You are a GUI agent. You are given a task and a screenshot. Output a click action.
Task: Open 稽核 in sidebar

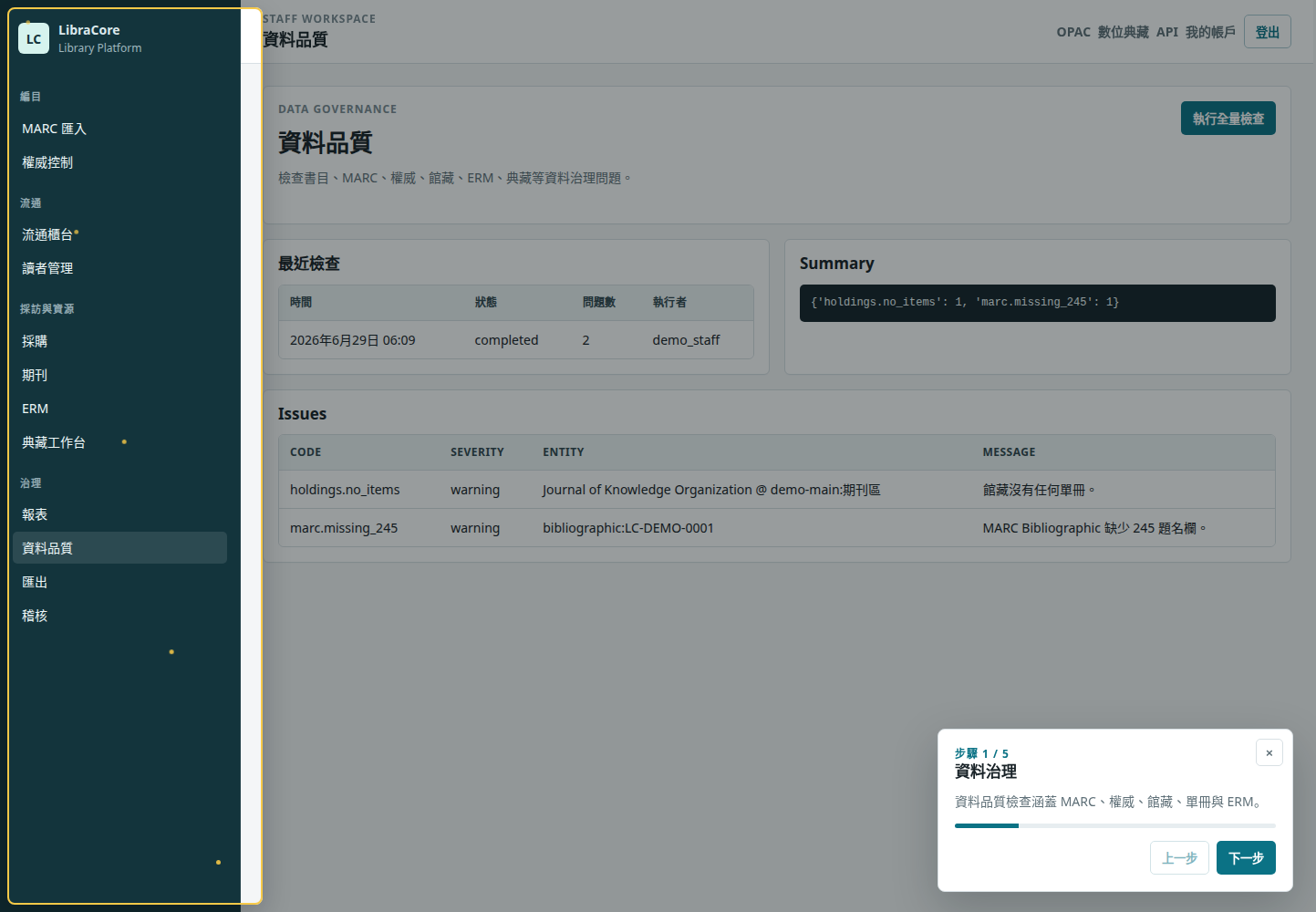119,616
